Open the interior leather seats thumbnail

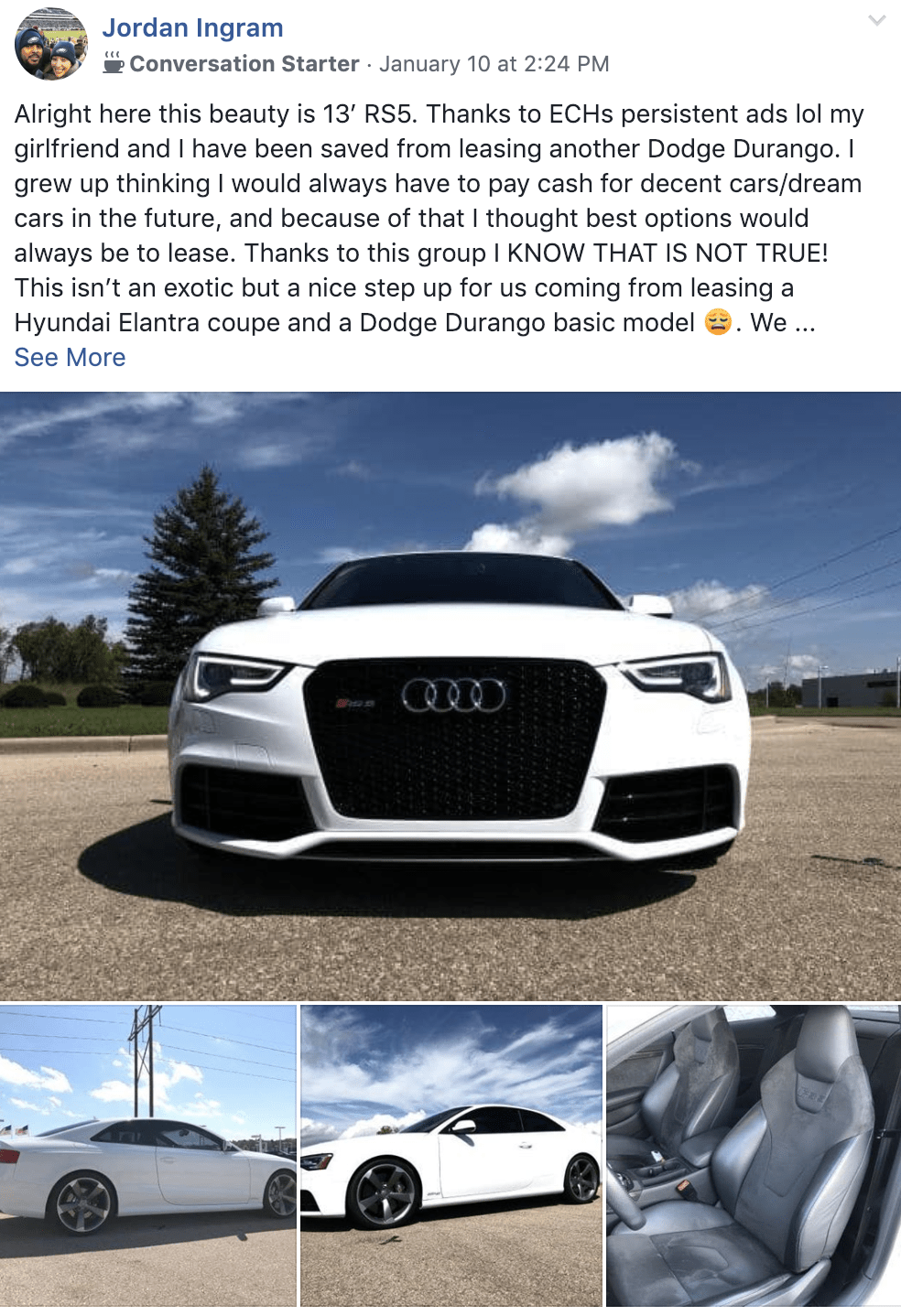[754, 1156]
